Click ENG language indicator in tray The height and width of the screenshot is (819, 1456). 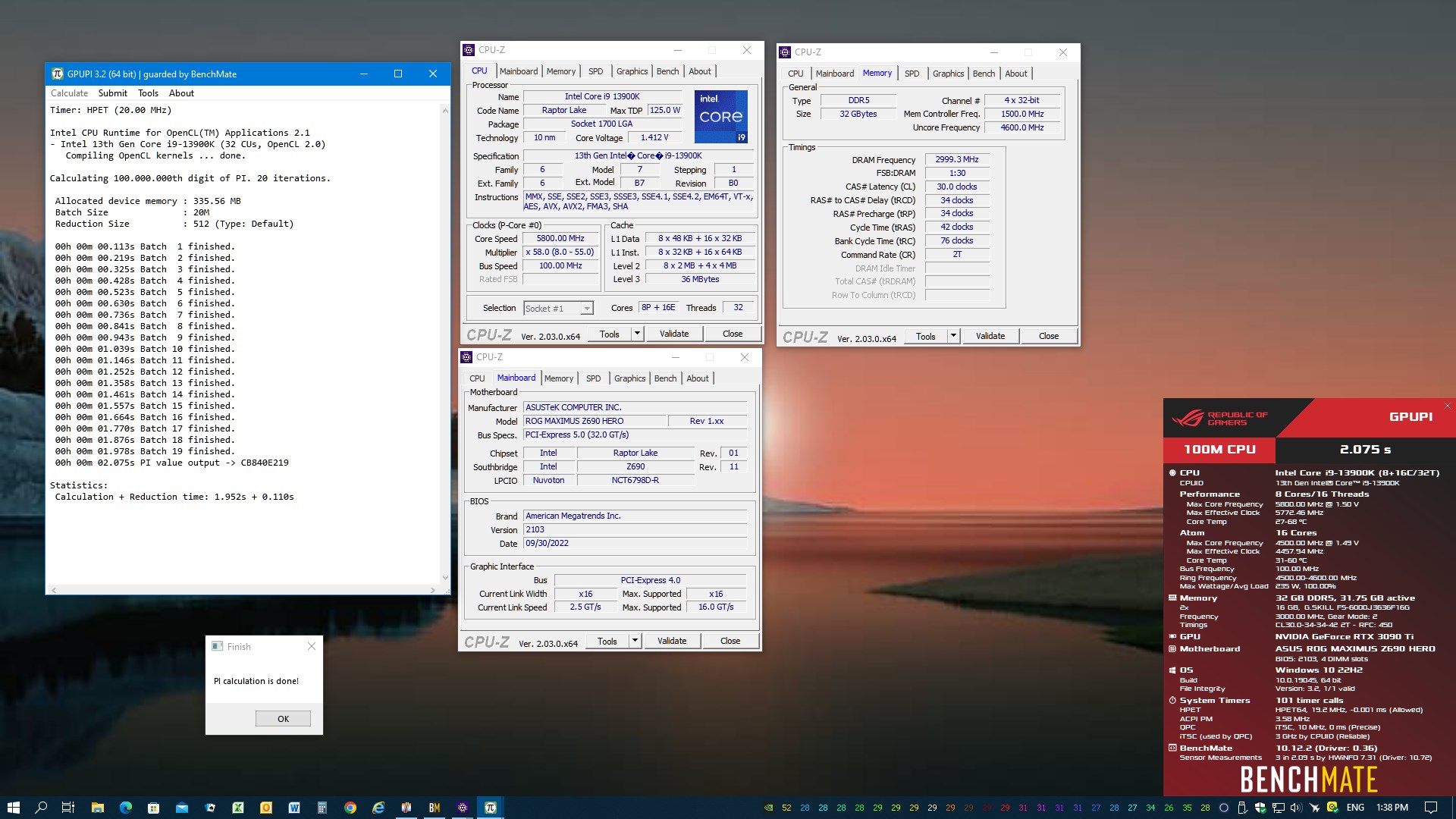[1355, 808]
